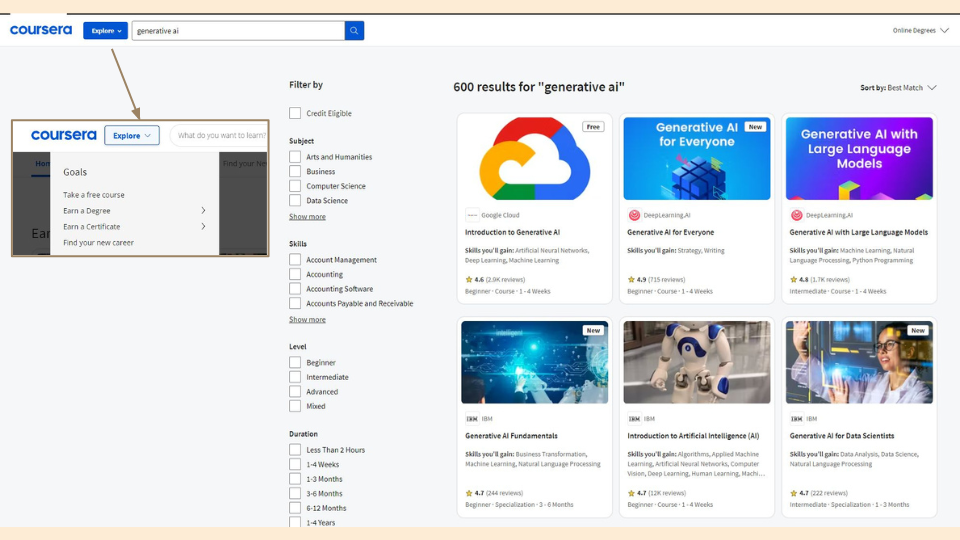The width and height of the screenshot is (960, 540).
Task: Check the Arts and Humanities subject filter
Action: click(x=295, y=157)
